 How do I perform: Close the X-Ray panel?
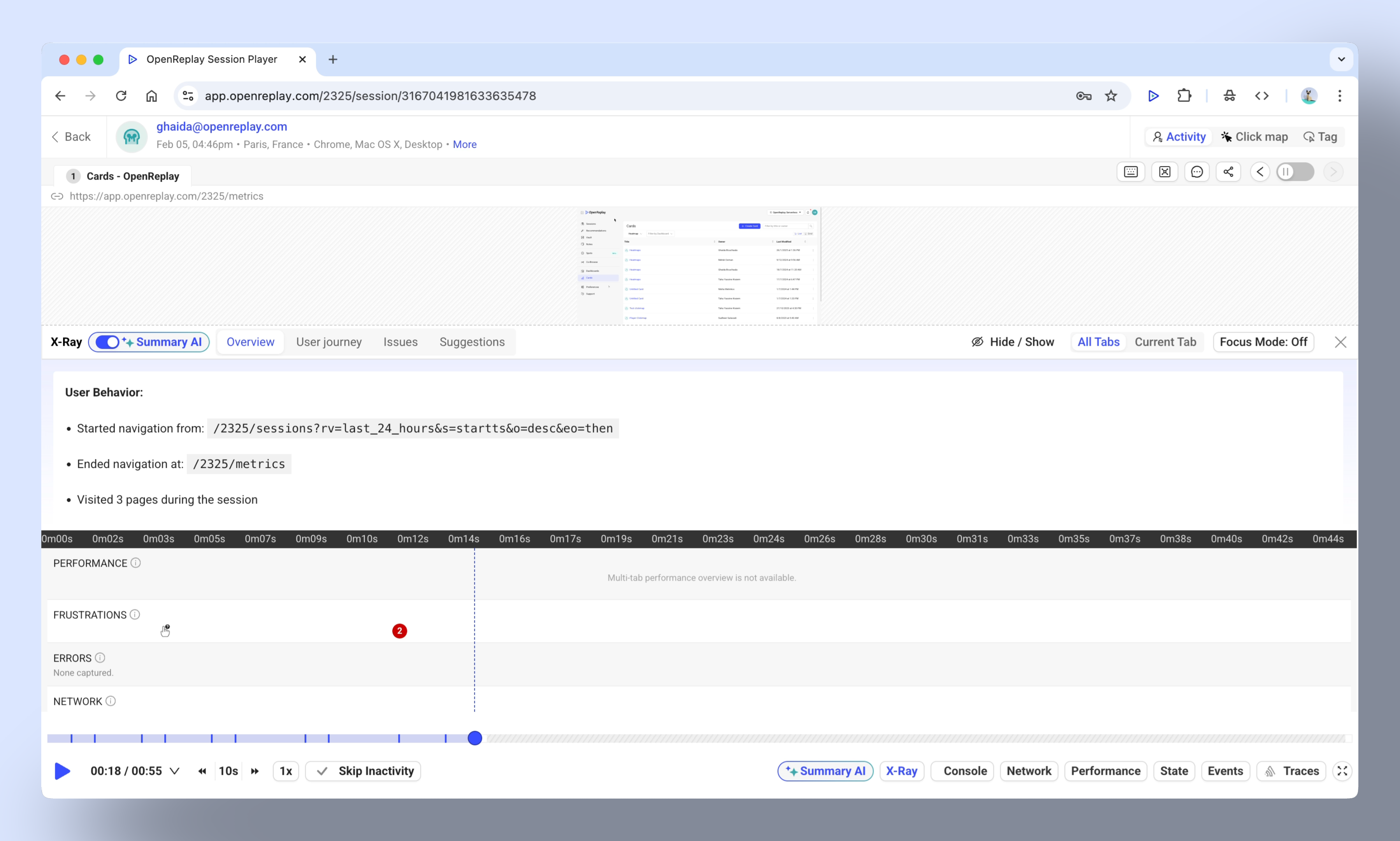tap(1340, 342)
